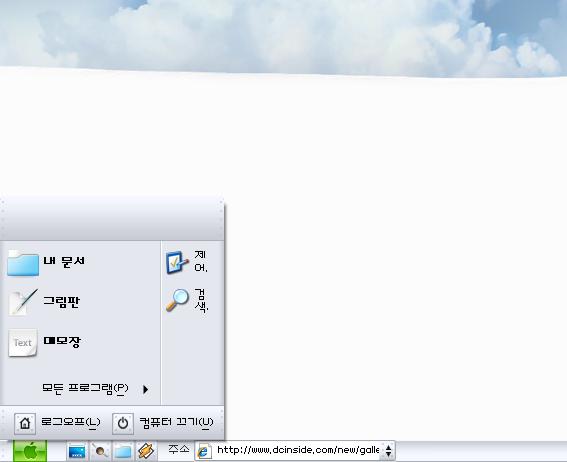The height and width of the screenshot is (462, 567).
Task: Click the 주소 toolbar label
Action: coord(178,449)
